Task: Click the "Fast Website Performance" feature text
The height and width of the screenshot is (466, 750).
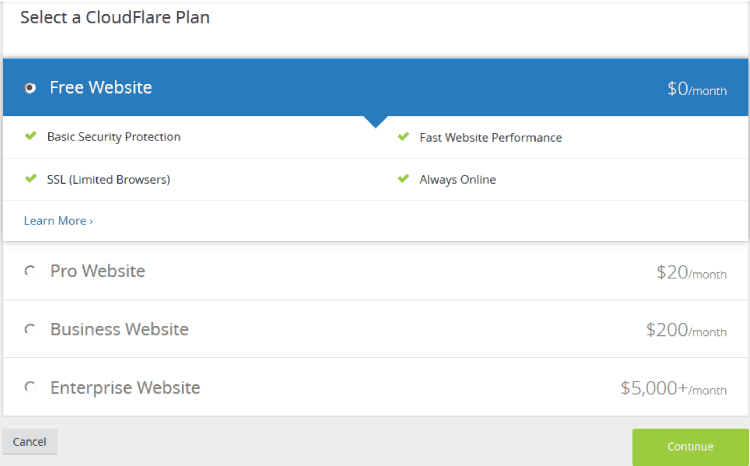Action: (491, 138)
